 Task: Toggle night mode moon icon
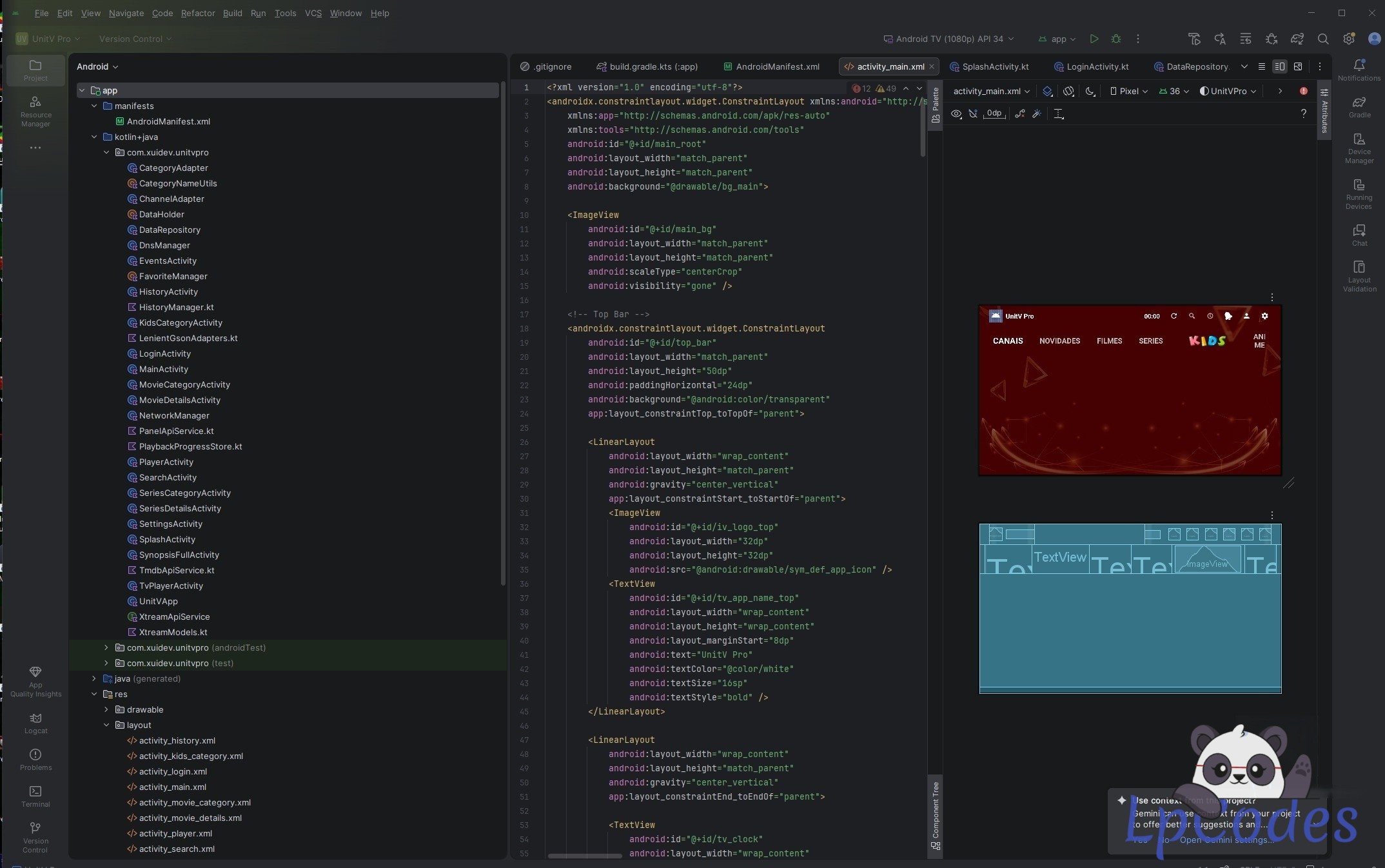pos(1090,91)
